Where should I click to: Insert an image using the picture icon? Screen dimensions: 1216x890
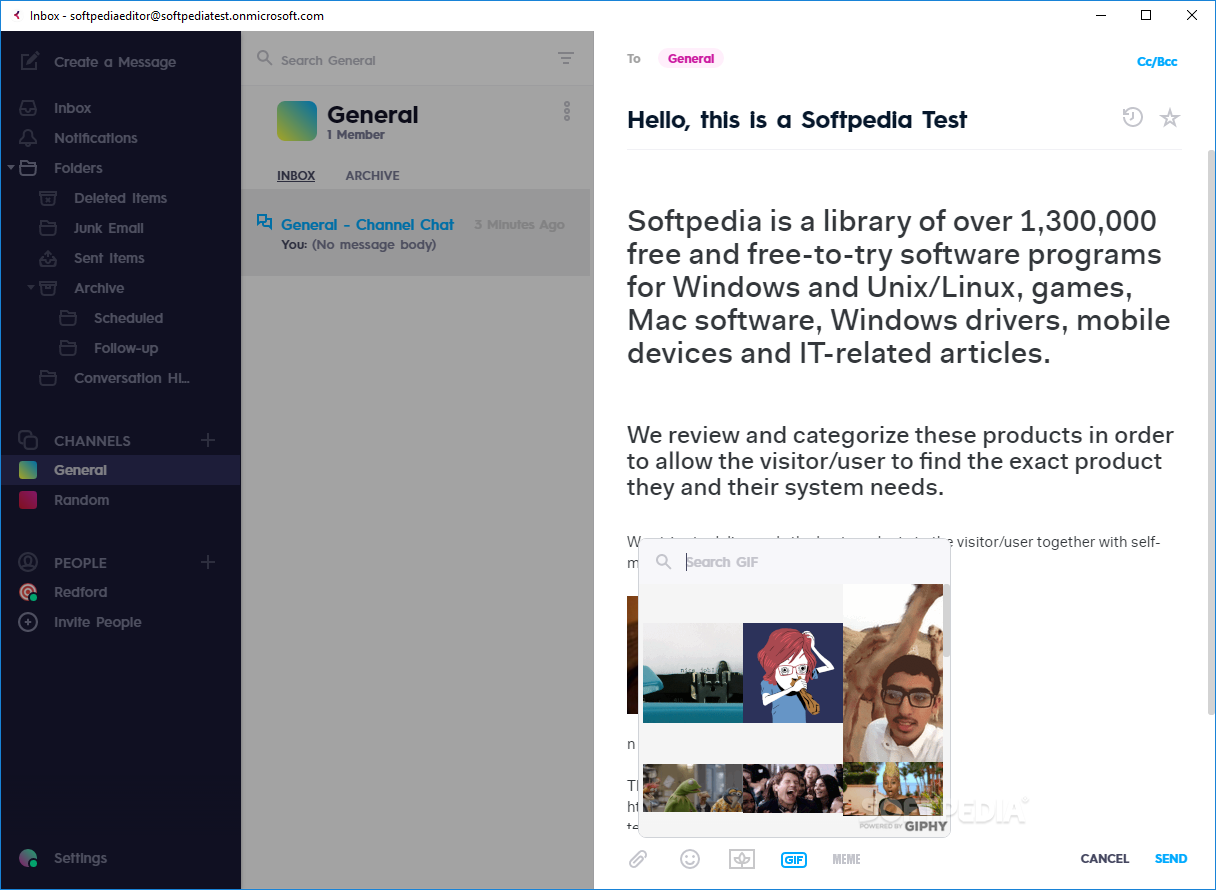pos(742,859)
